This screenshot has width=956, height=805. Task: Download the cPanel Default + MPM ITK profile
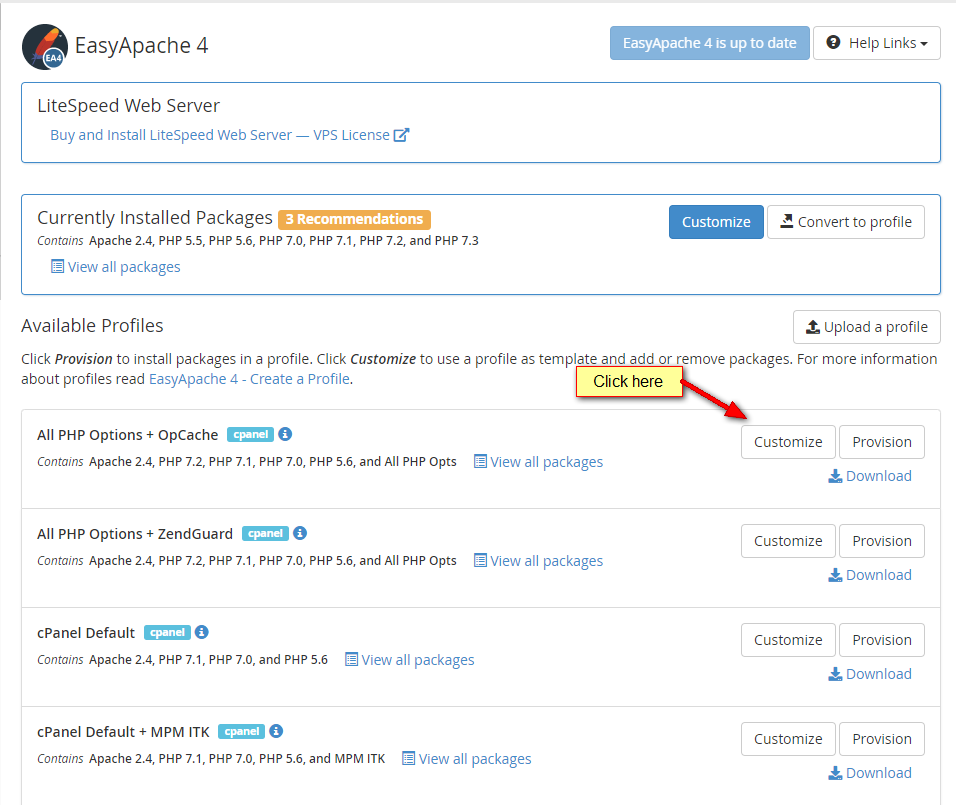point(870,773)
